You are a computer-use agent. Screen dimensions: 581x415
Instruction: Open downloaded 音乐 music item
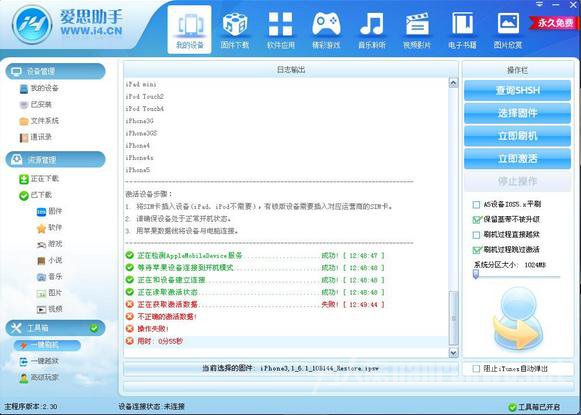[49, 276]
